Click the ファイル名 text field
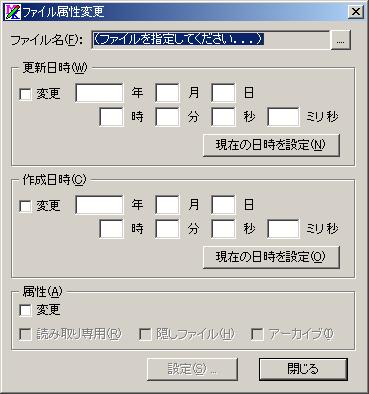This screenshot has height=394, width=369. (210, 40)
